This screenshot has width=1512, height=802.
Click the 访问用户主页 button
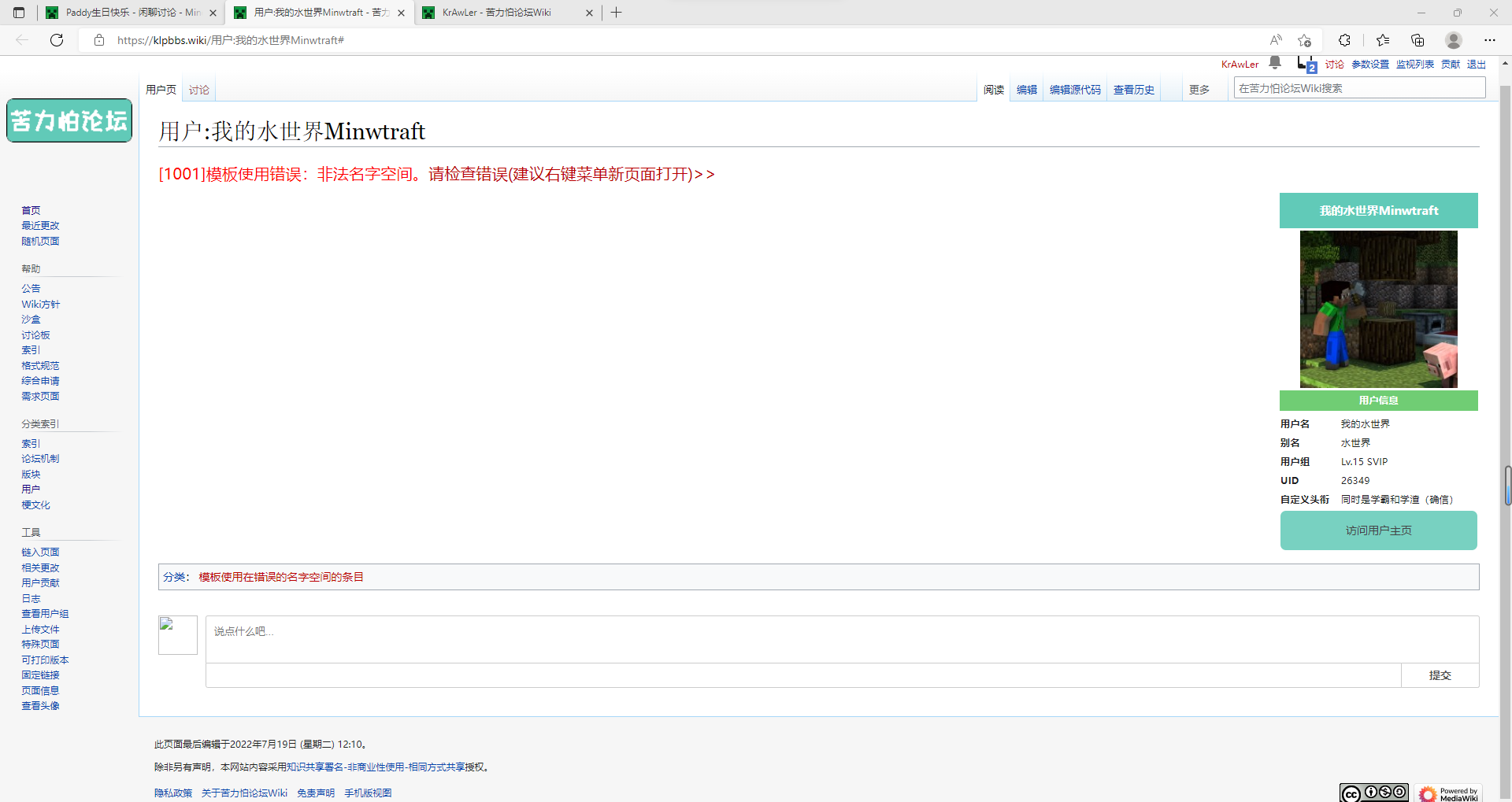[x=1378, y=530]
